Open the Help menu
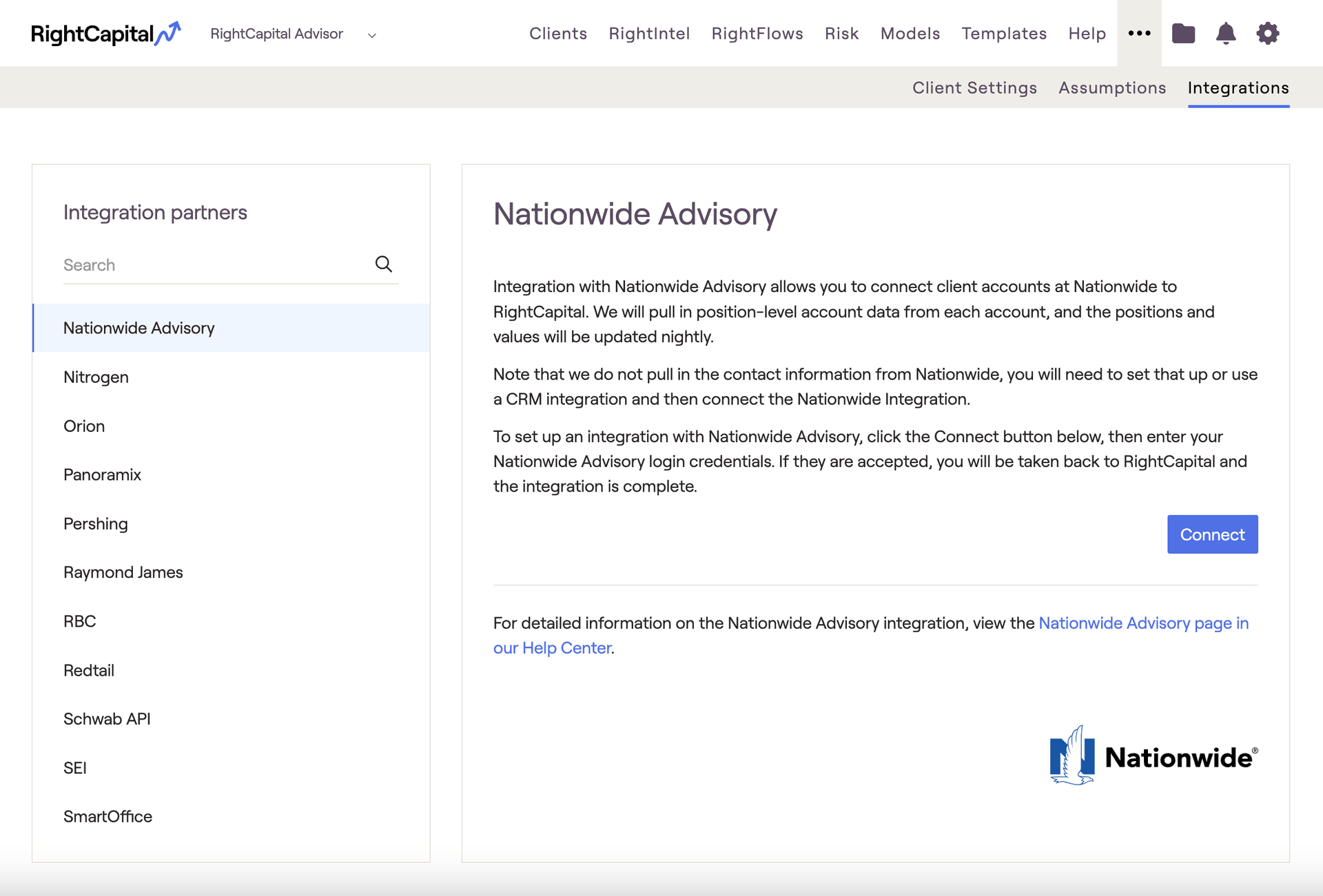This screenshot has height=896, width=1323. click(x=1087, y=33)
